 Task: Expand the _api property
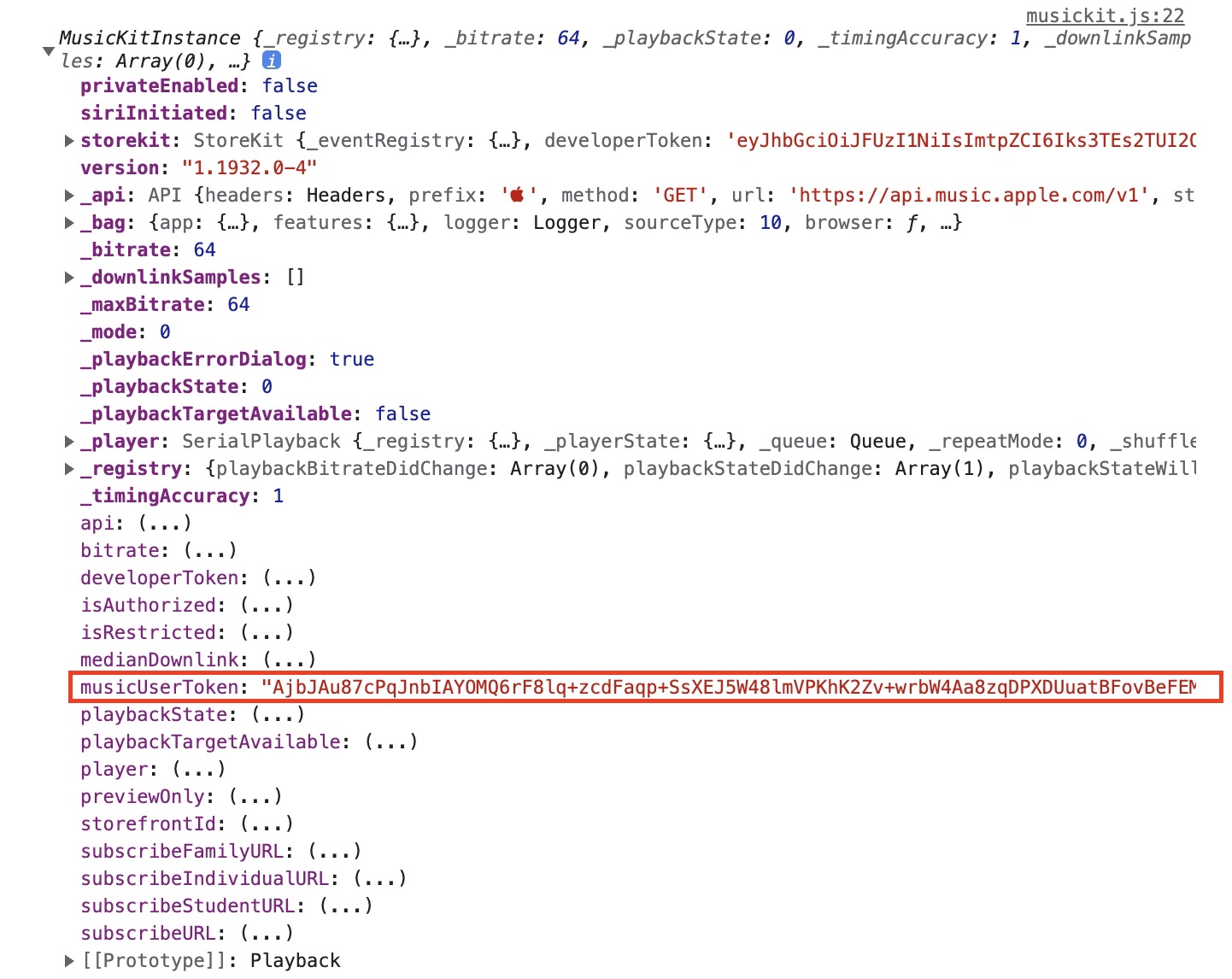coord(70,195)
